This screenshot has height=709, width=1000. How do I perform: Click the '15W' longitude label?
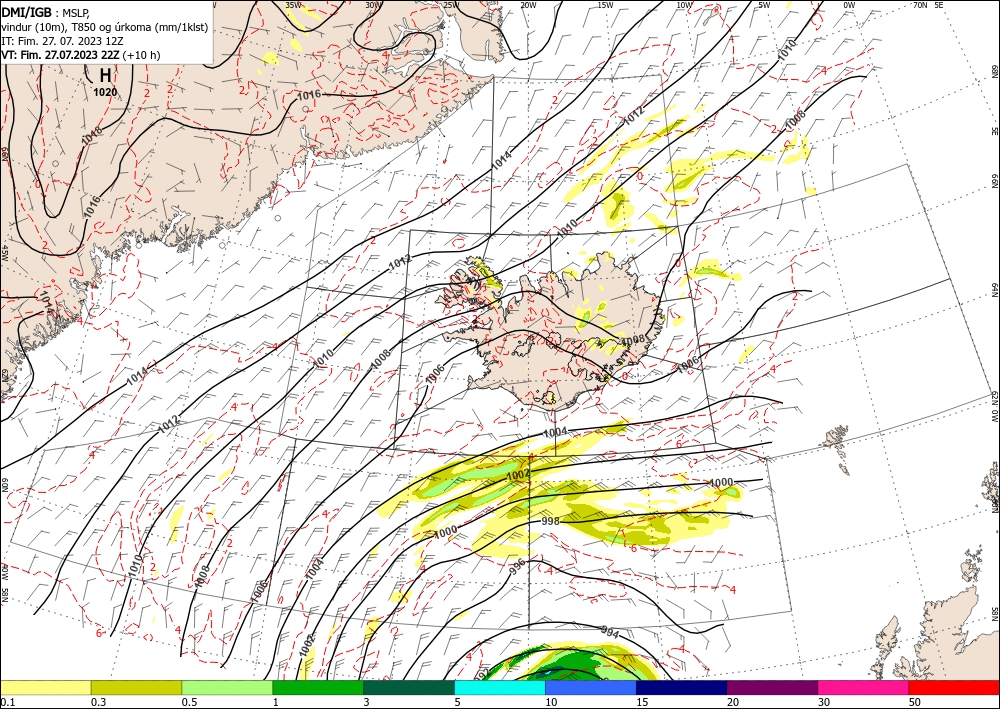[x=605, y=4]
